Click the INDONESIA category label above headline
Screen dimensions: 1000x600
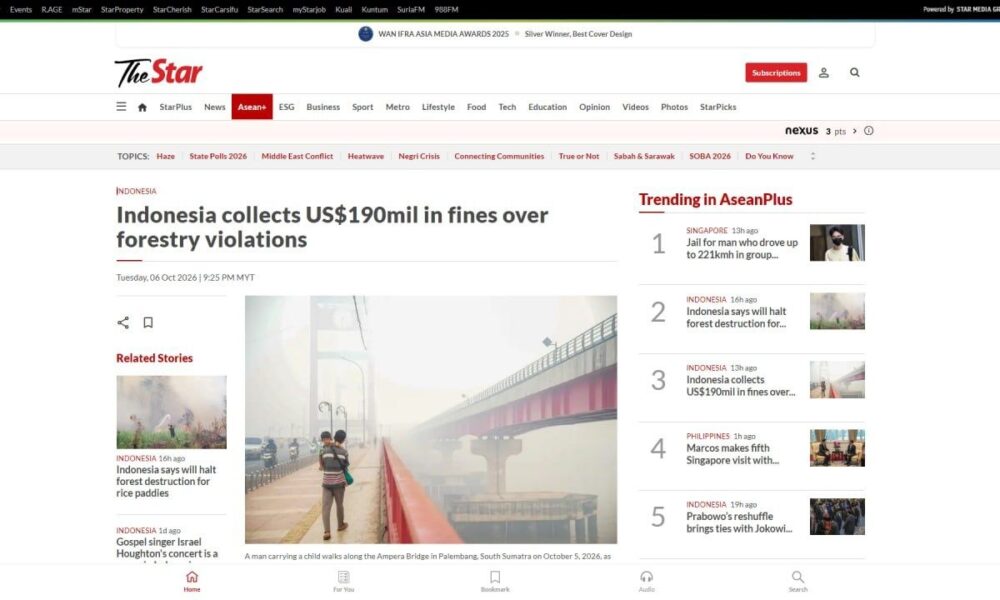click(136, 191)
